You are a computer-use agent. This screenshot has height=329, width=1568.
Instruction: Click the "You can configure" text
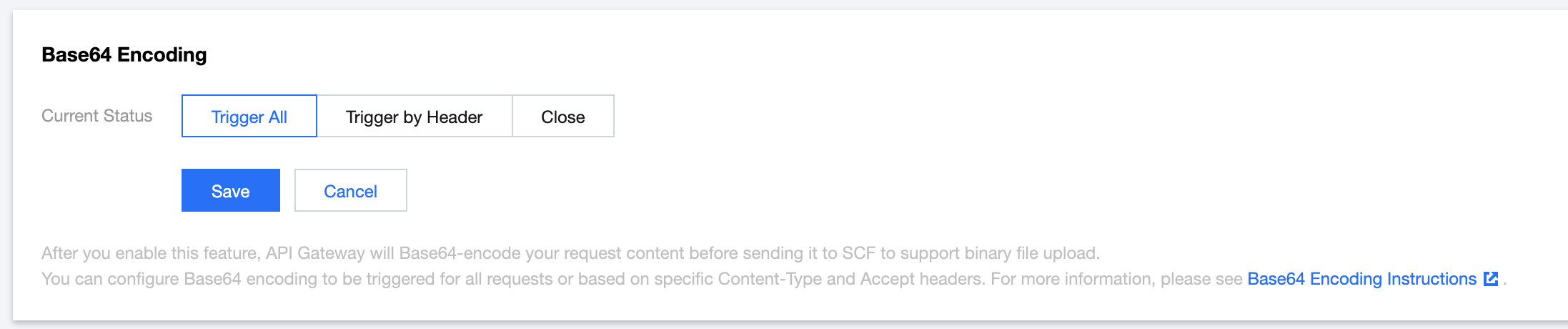109,279
